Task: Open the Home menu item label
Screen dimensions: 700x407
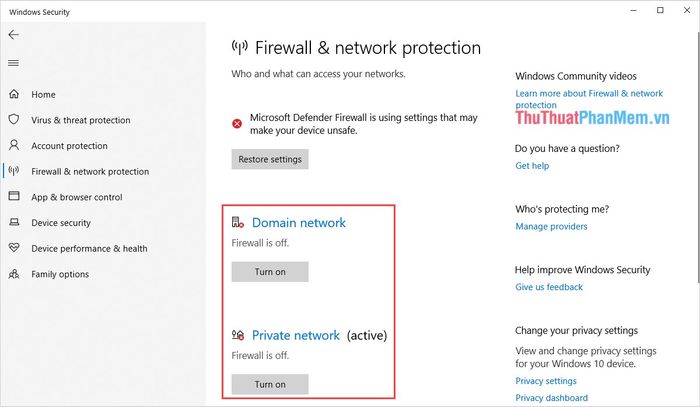Action: (43, 95)
